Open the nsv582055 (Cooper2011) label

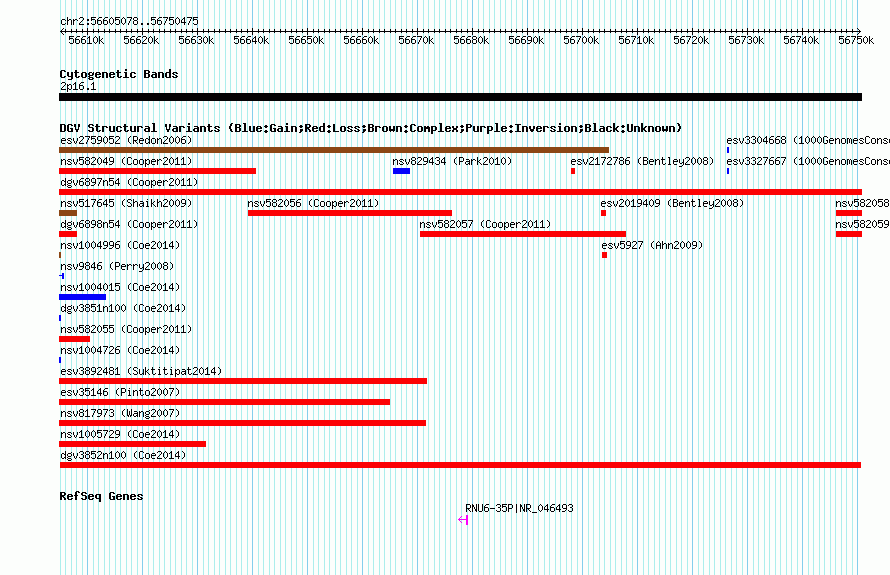126,329
